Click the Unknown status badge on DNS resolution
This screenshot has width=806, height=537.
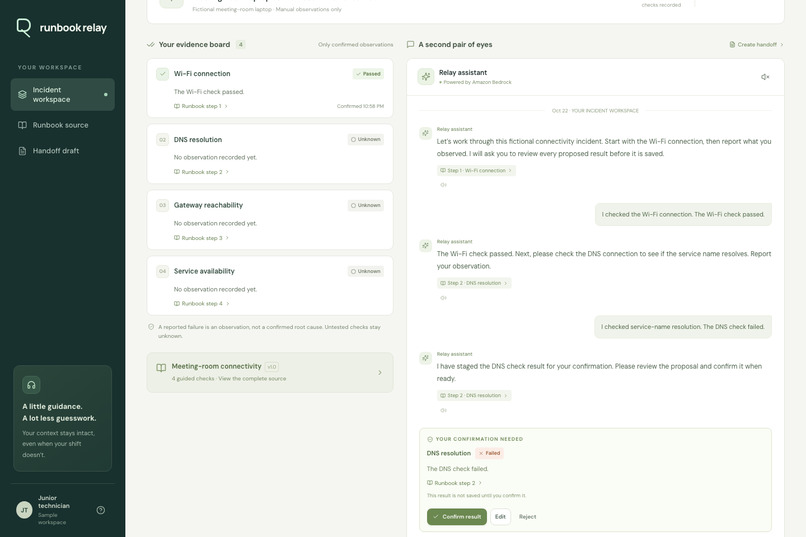tap(365, 140)
